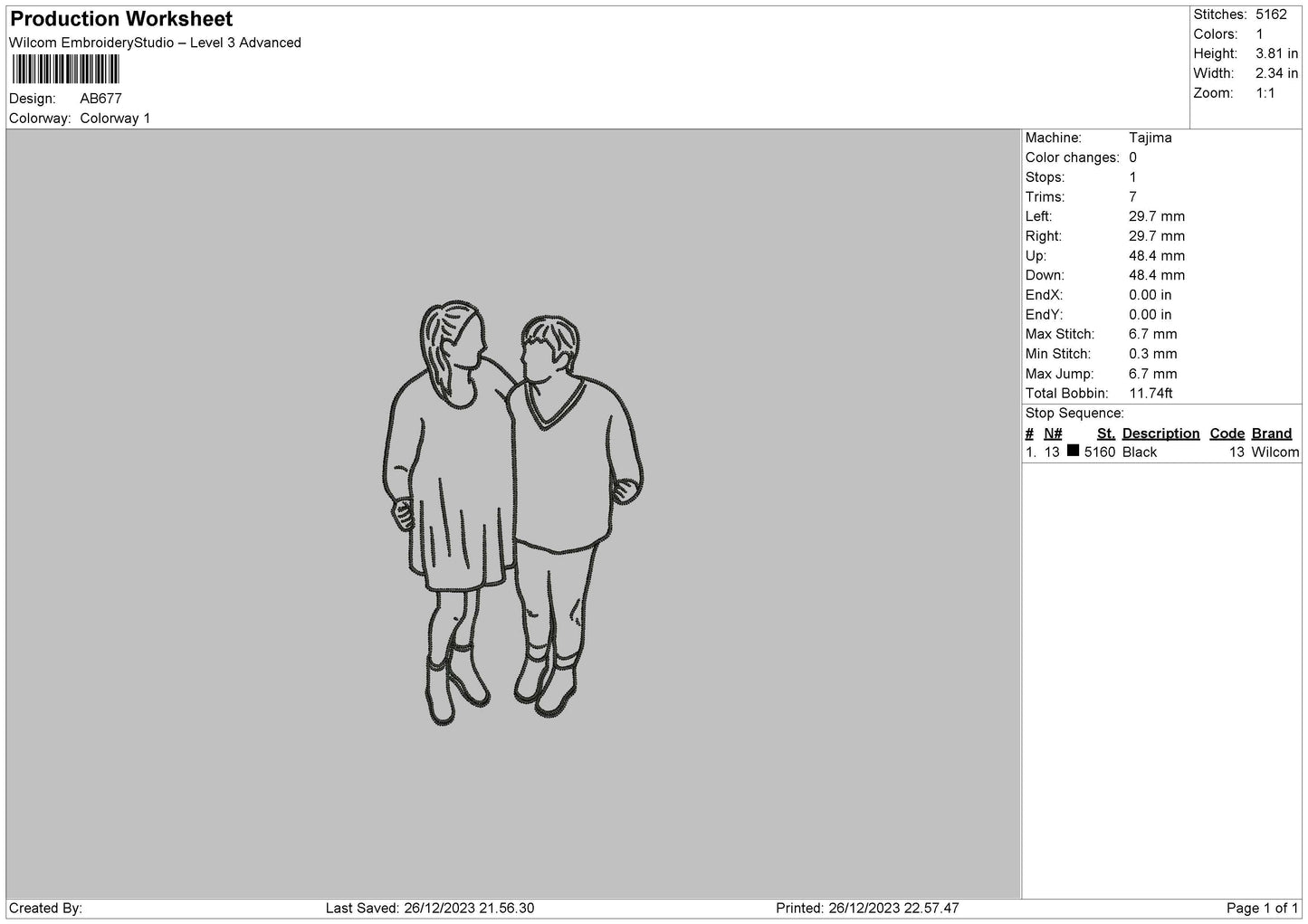Click the embroidered couple design preview
The height and width of the screenshot is (924, 1308).
point(513,513)
